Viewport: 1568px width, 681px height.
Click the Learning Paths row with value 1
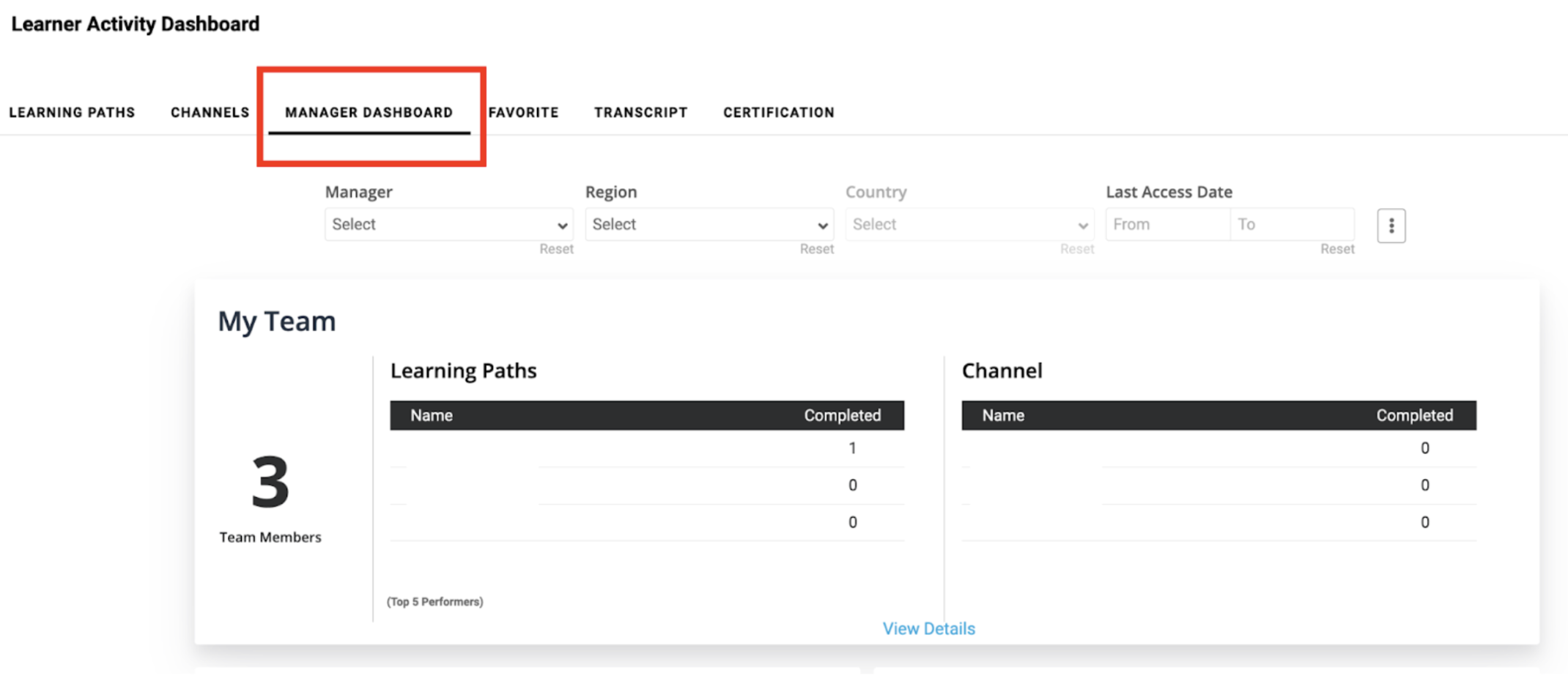tap(647, 448)
